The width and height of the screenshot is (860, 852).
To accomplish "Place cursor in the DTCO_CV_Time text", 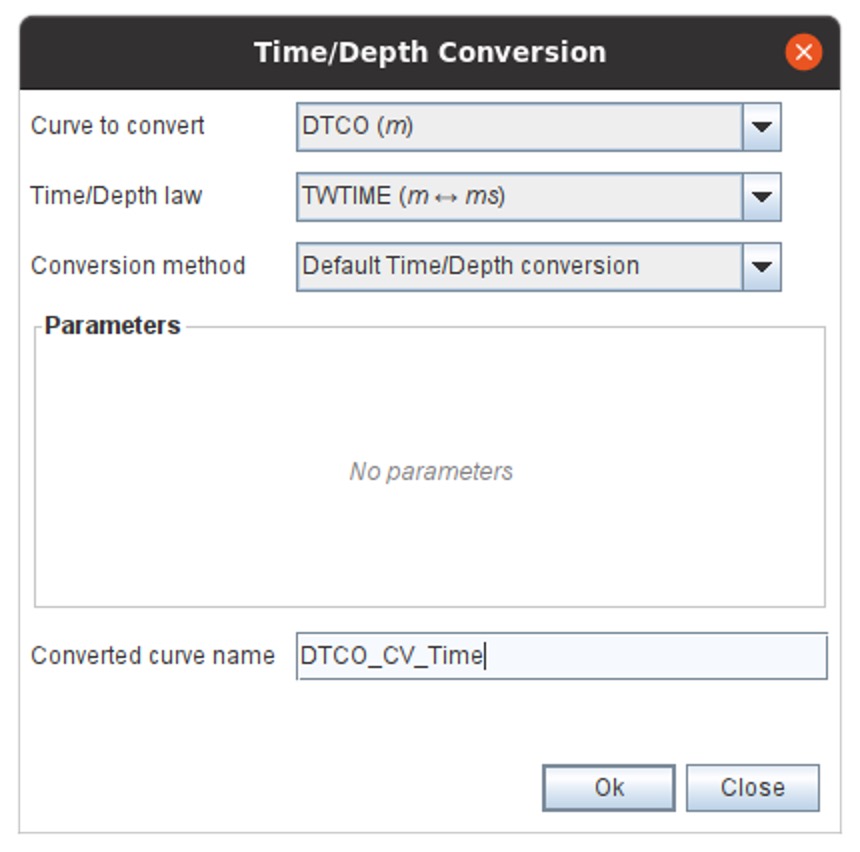I will 392,656.
